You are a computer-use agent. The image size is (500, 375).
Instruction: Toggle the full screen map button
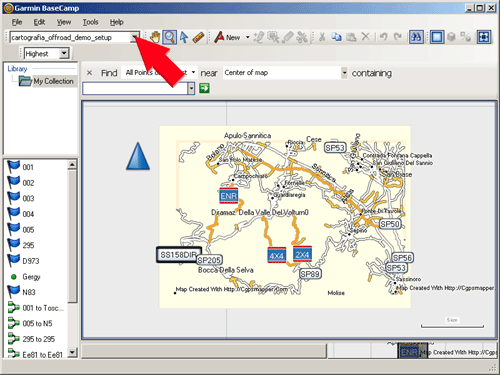(x=484, y=37)
